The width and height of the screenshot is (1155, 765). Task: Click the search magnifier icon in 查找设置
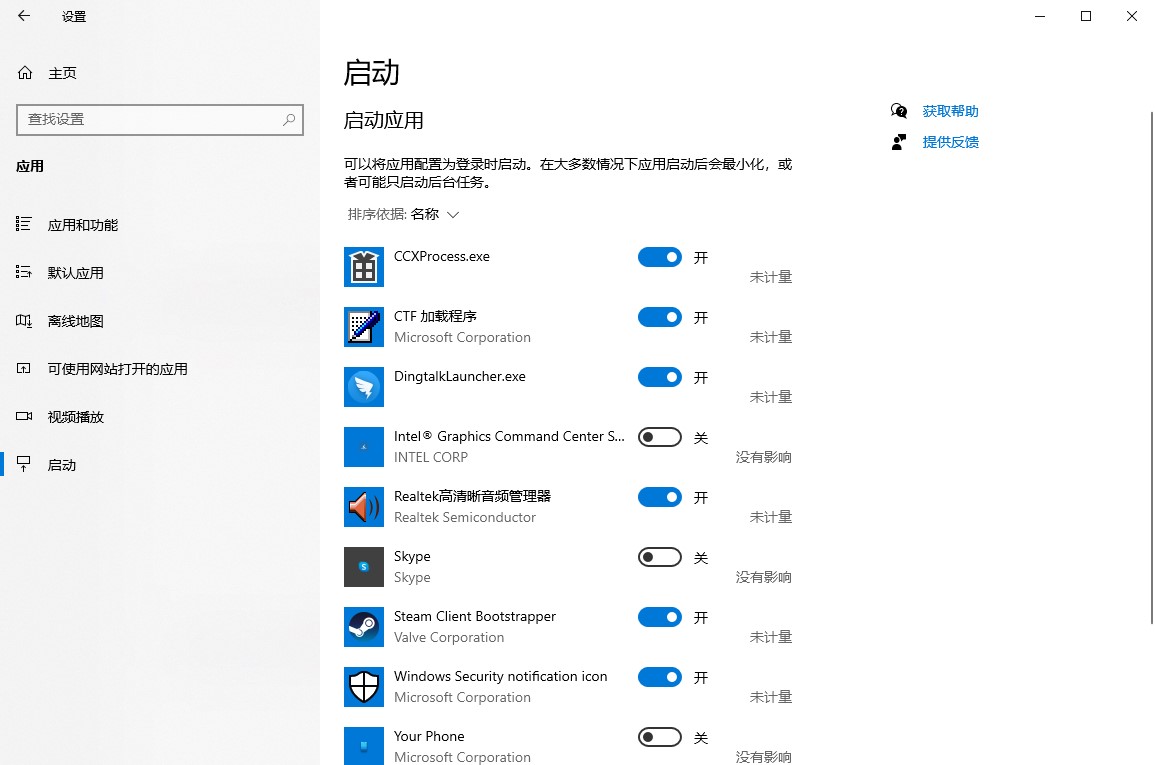click(289, 119)
